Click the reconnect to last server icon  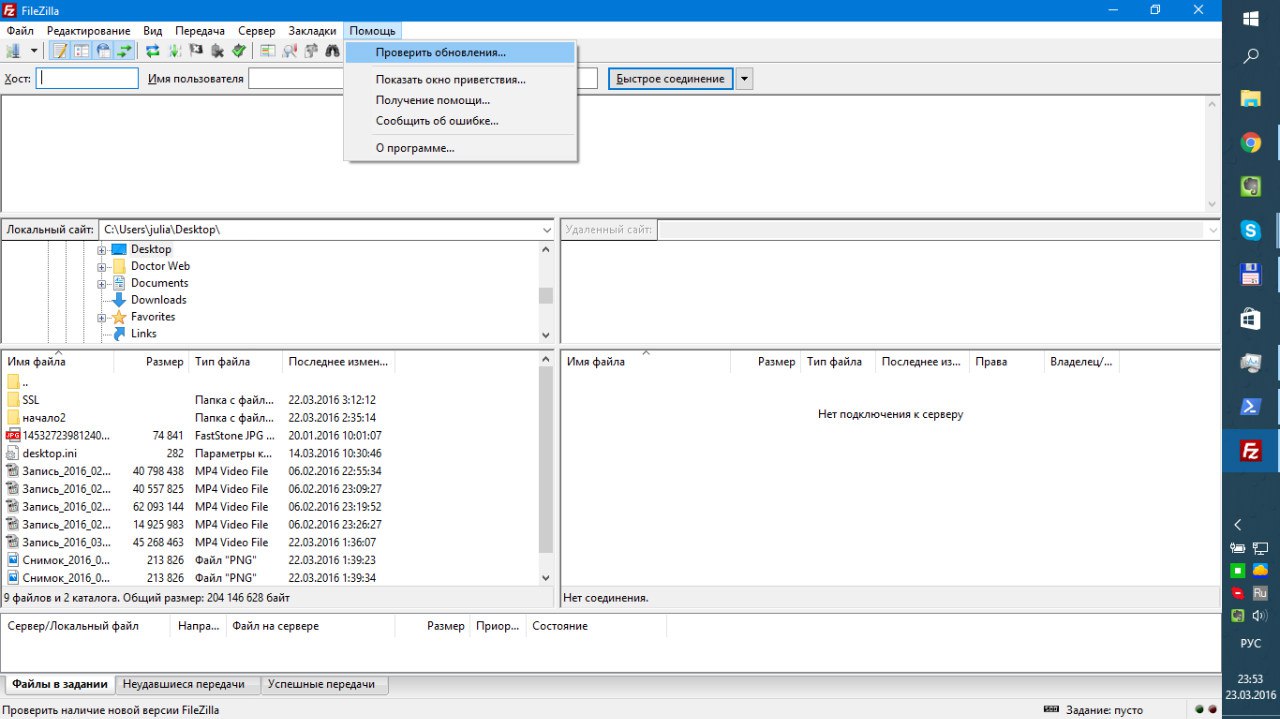[x=239, y=51]
